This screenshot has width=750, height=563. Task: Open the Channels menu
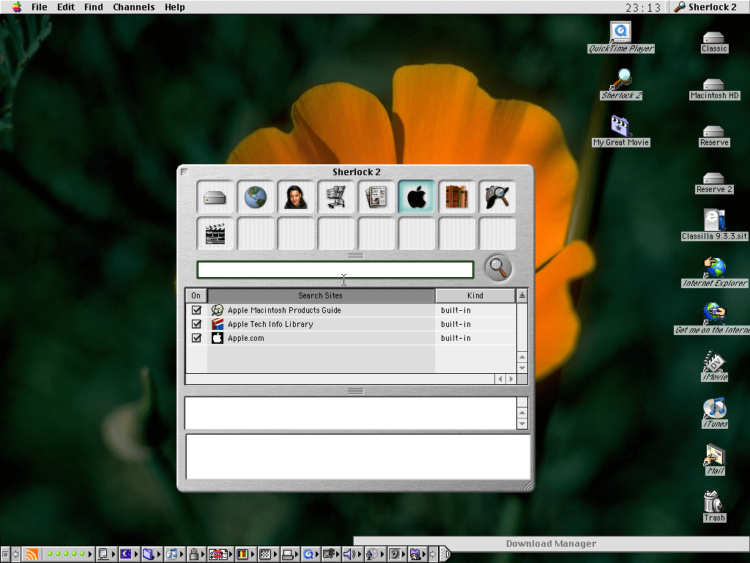tap(133, 7)
